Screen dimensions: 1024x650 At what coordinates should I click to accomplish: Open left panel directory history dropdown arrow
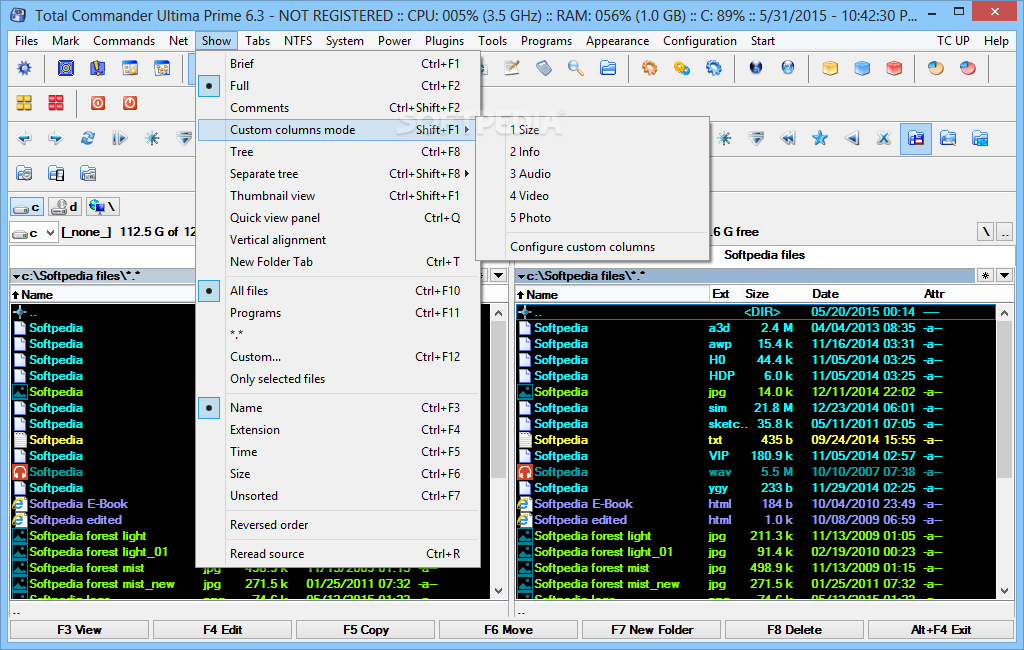(498, 276)
